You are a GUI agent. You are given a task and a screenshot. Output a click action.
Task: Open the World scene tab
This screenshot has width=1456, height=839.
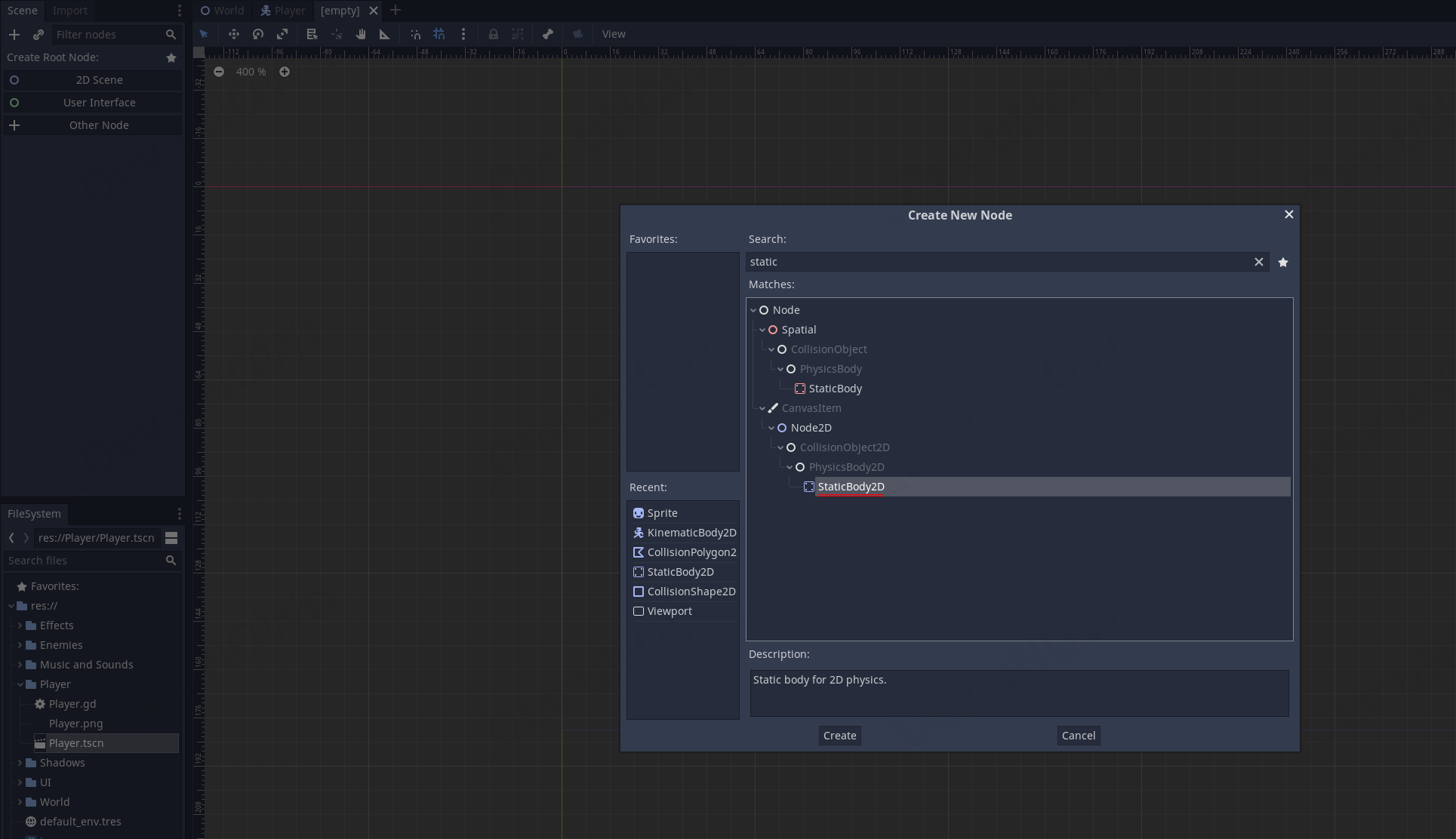point(223,11)
